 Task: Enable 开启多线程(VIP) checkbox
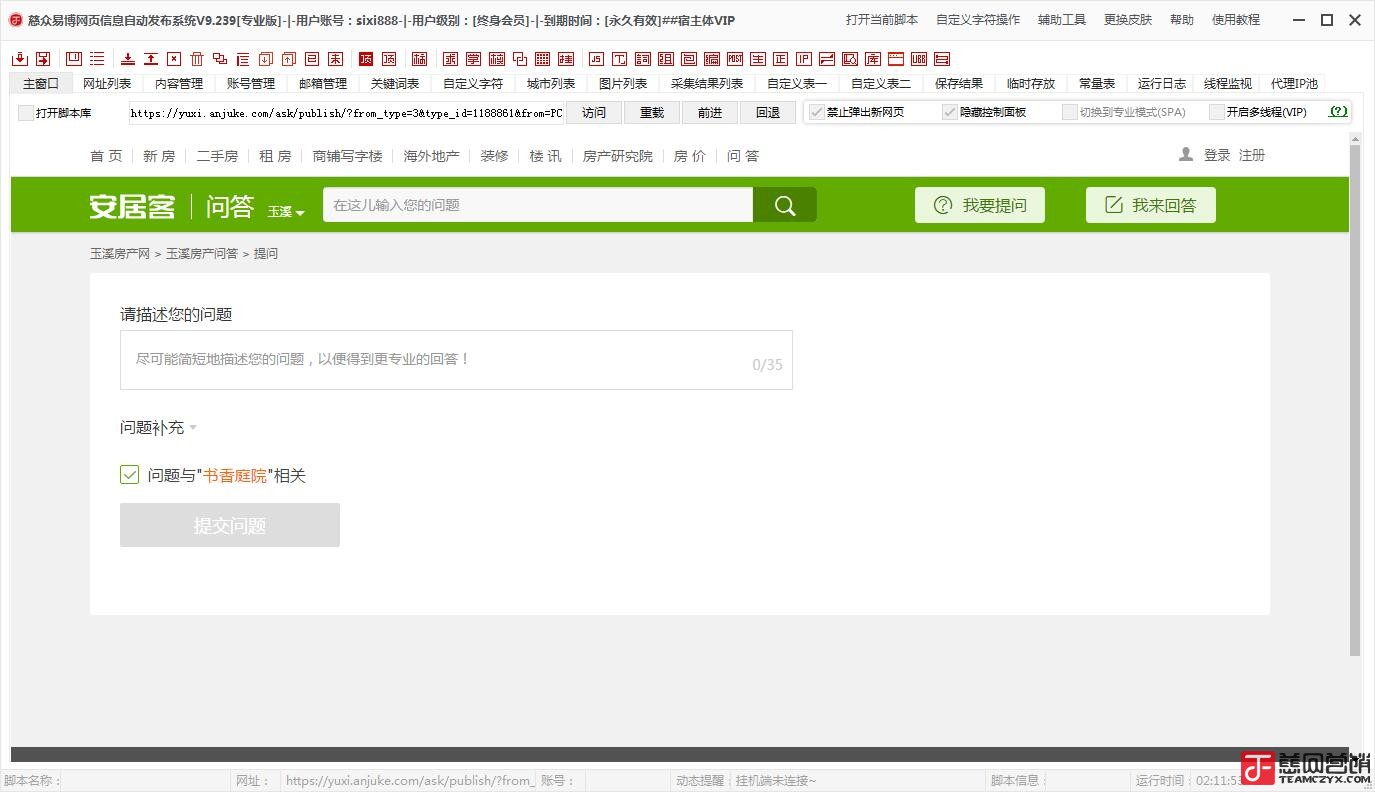tap(1217, 112)
